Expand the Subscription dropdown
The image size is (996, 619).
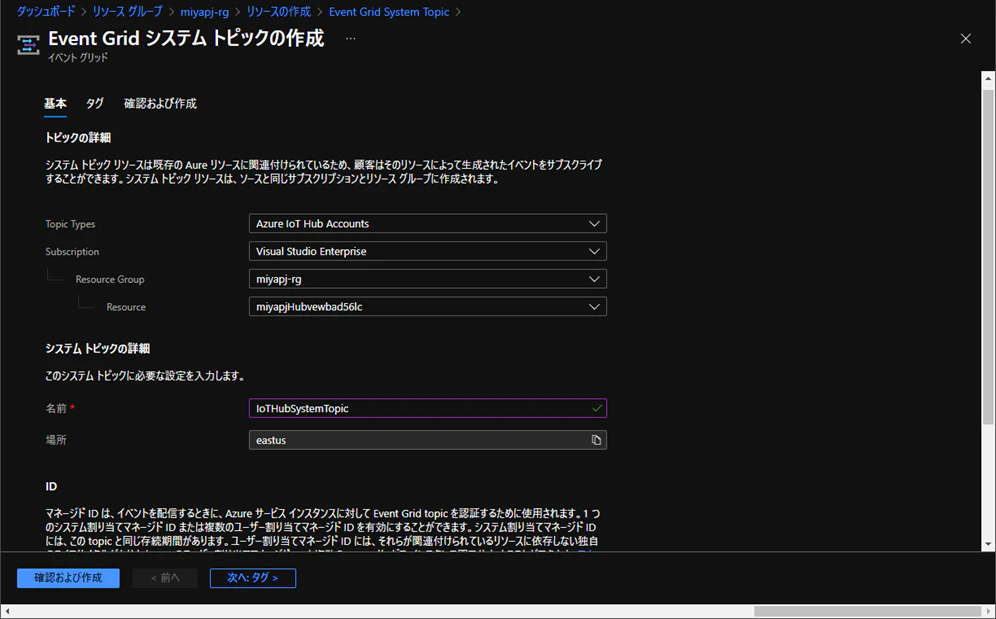pyautogui.click(x=427, y=251)
